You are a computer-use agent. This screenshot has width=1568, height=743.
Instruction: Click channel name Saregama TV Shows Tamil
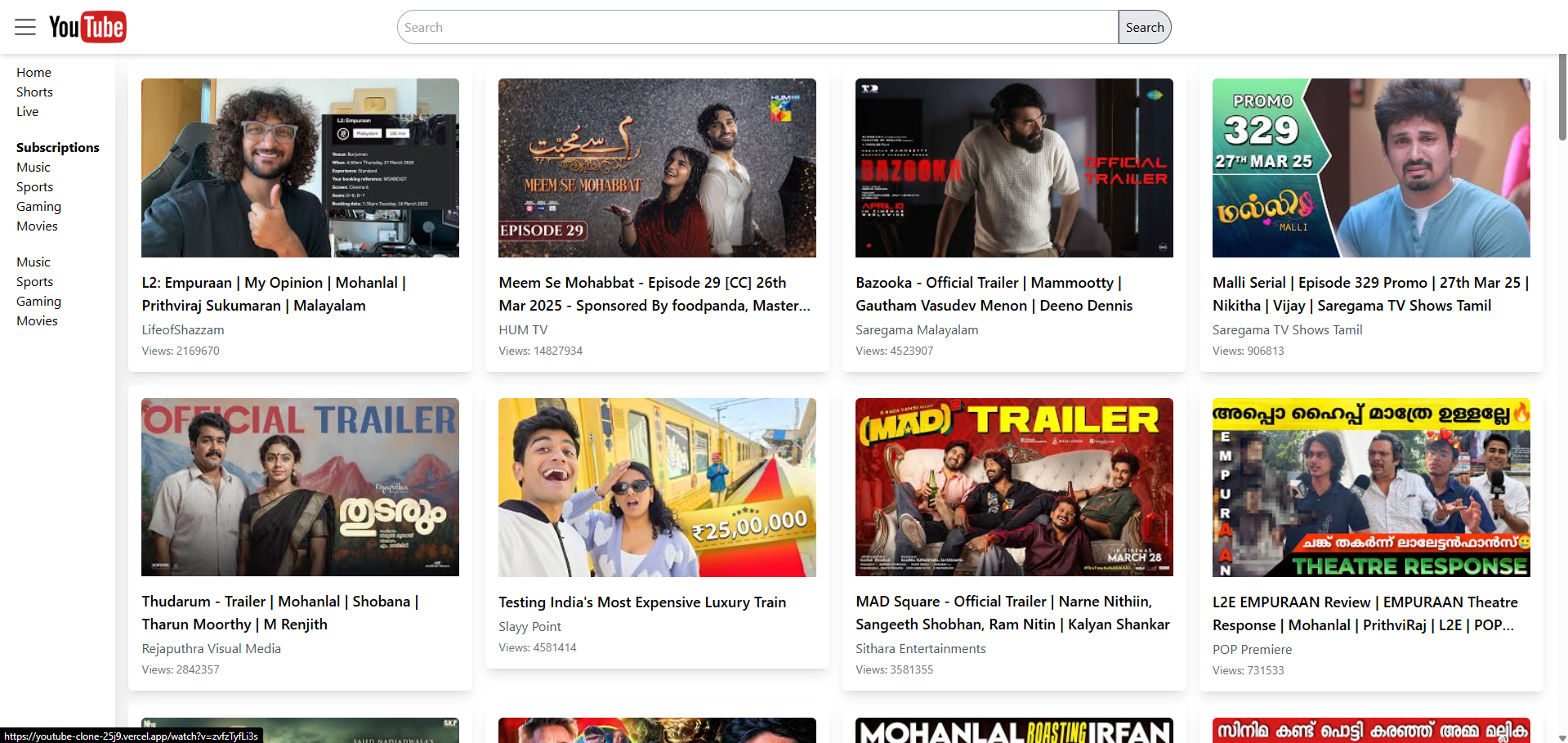1288,330
